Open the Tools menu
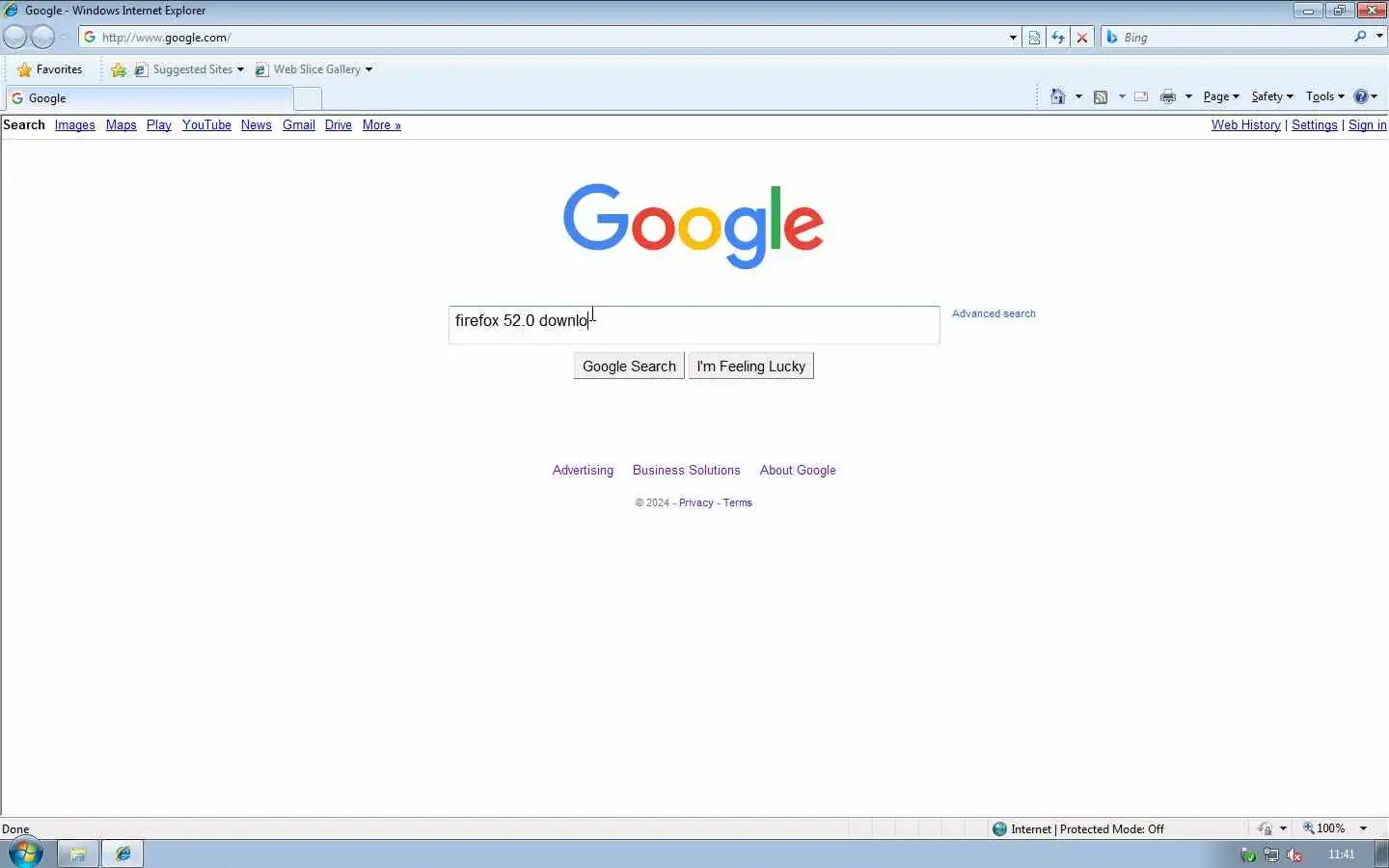Image resolution: width=1389 pixels, height=868 pixels. (1324, 96)
